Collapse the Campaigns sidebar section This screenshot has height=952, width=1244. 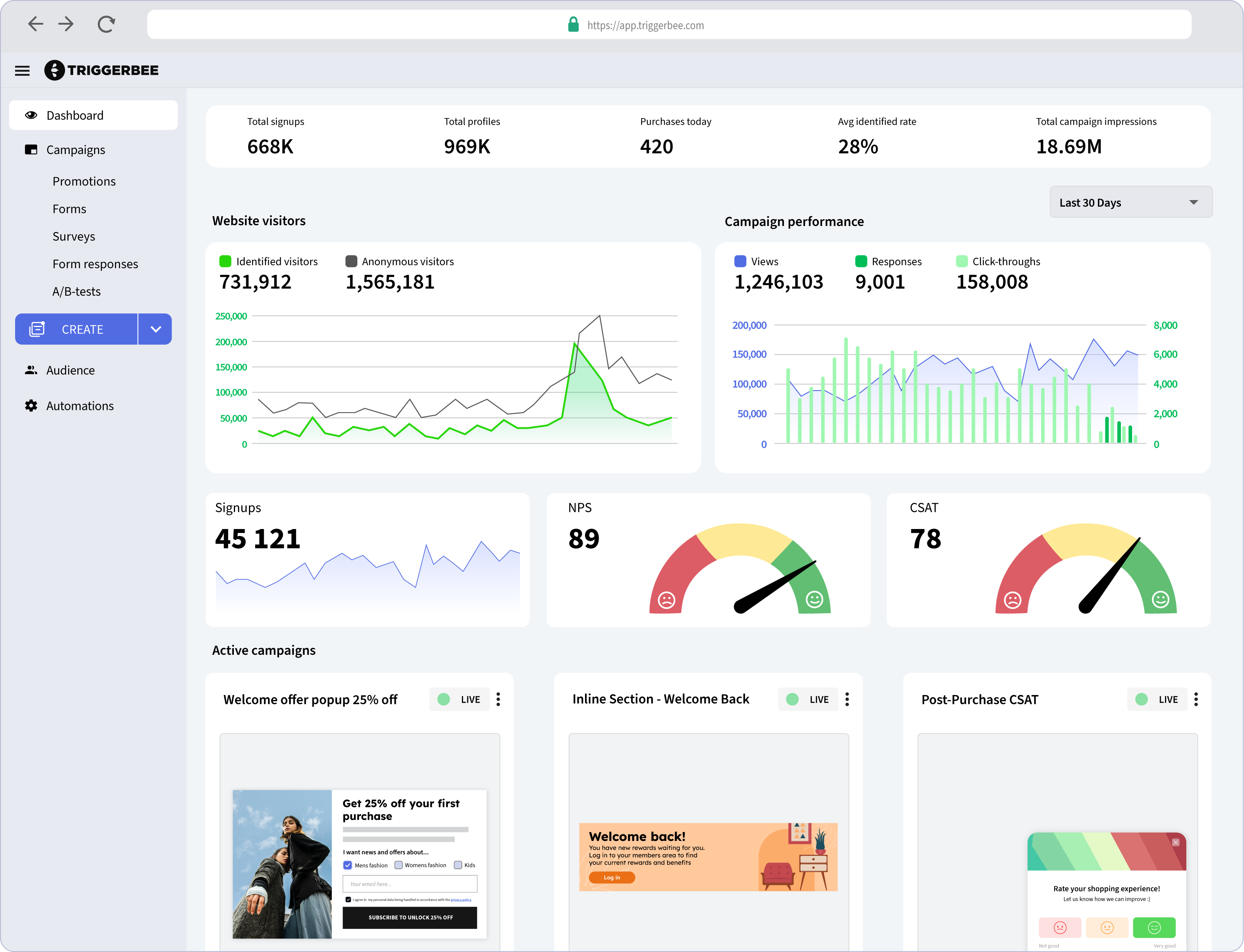[x=75, y=150]
